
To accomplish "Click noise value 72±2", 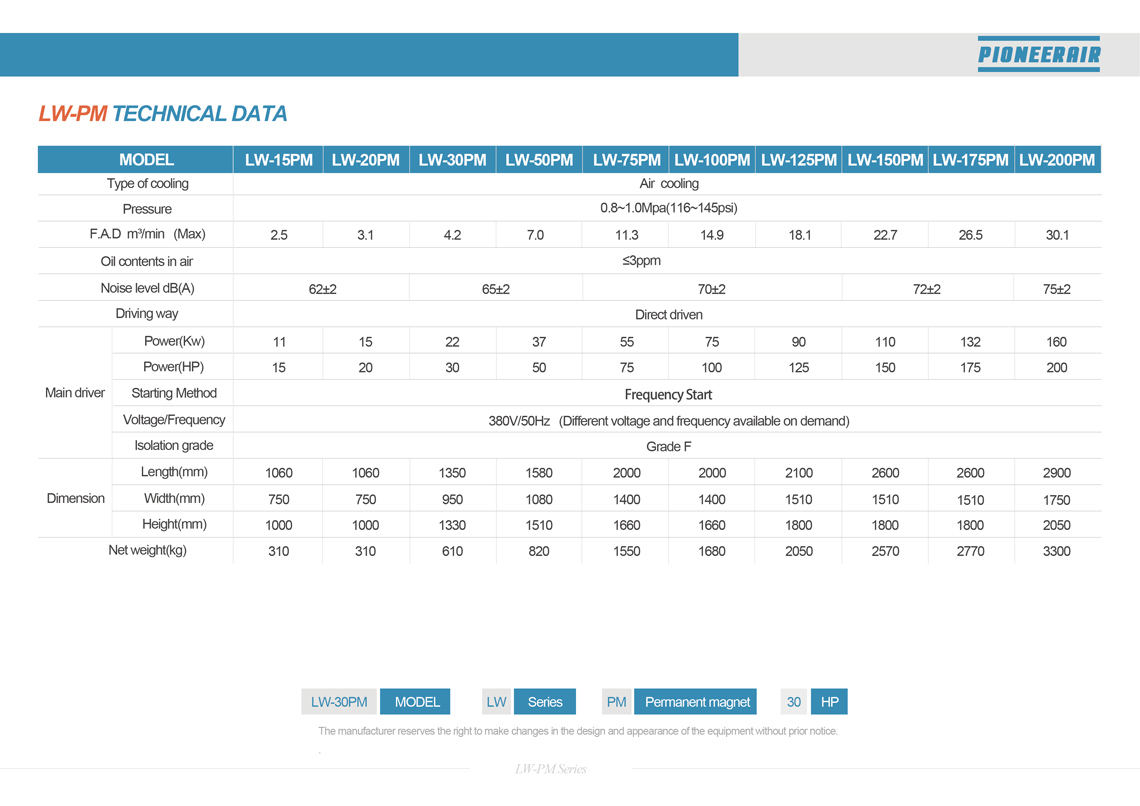I will click(x=926, y=289).
